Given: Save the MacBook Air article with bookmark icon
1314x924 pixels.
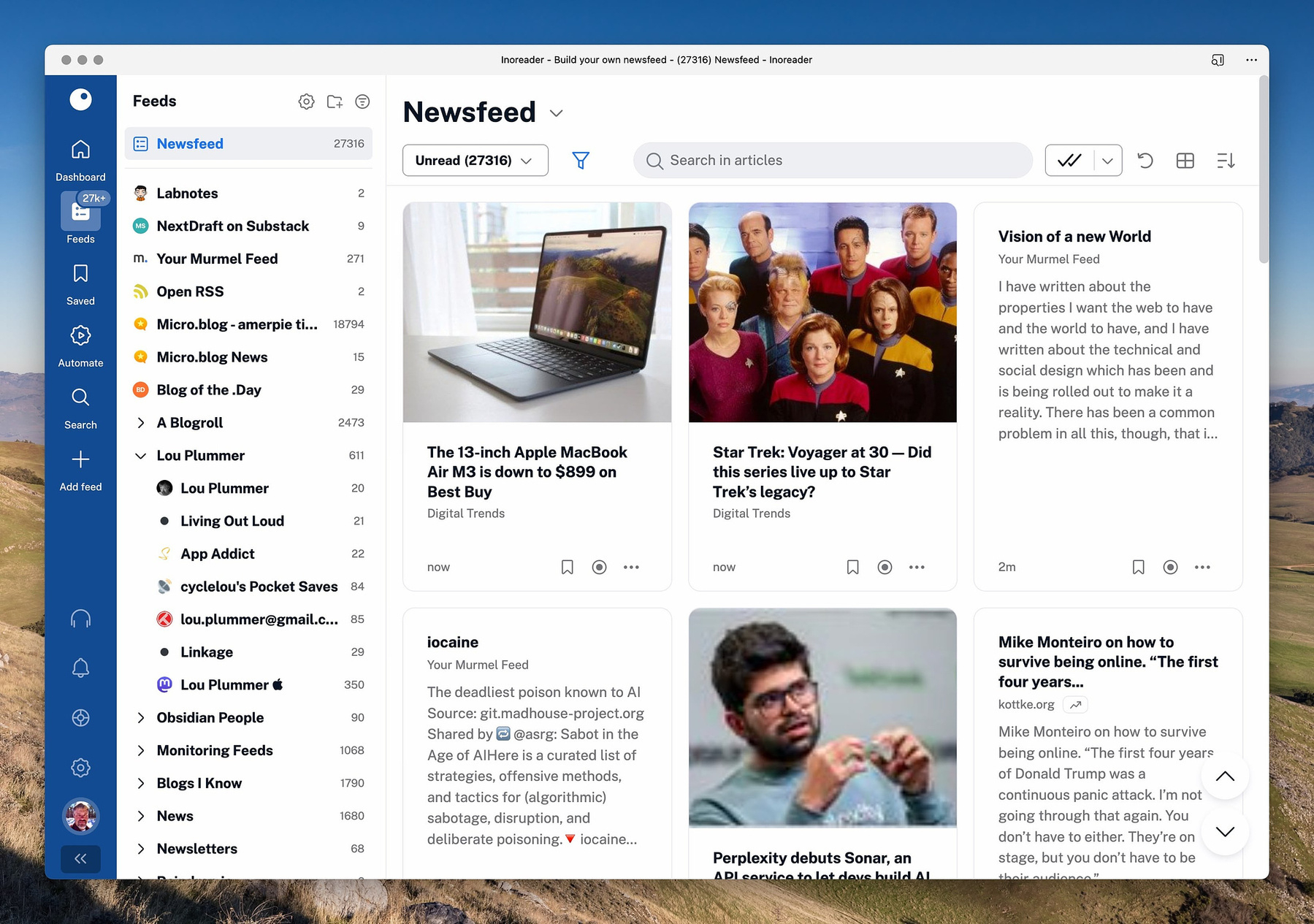Looking at the screenshot, I should [x=568, y=567].
